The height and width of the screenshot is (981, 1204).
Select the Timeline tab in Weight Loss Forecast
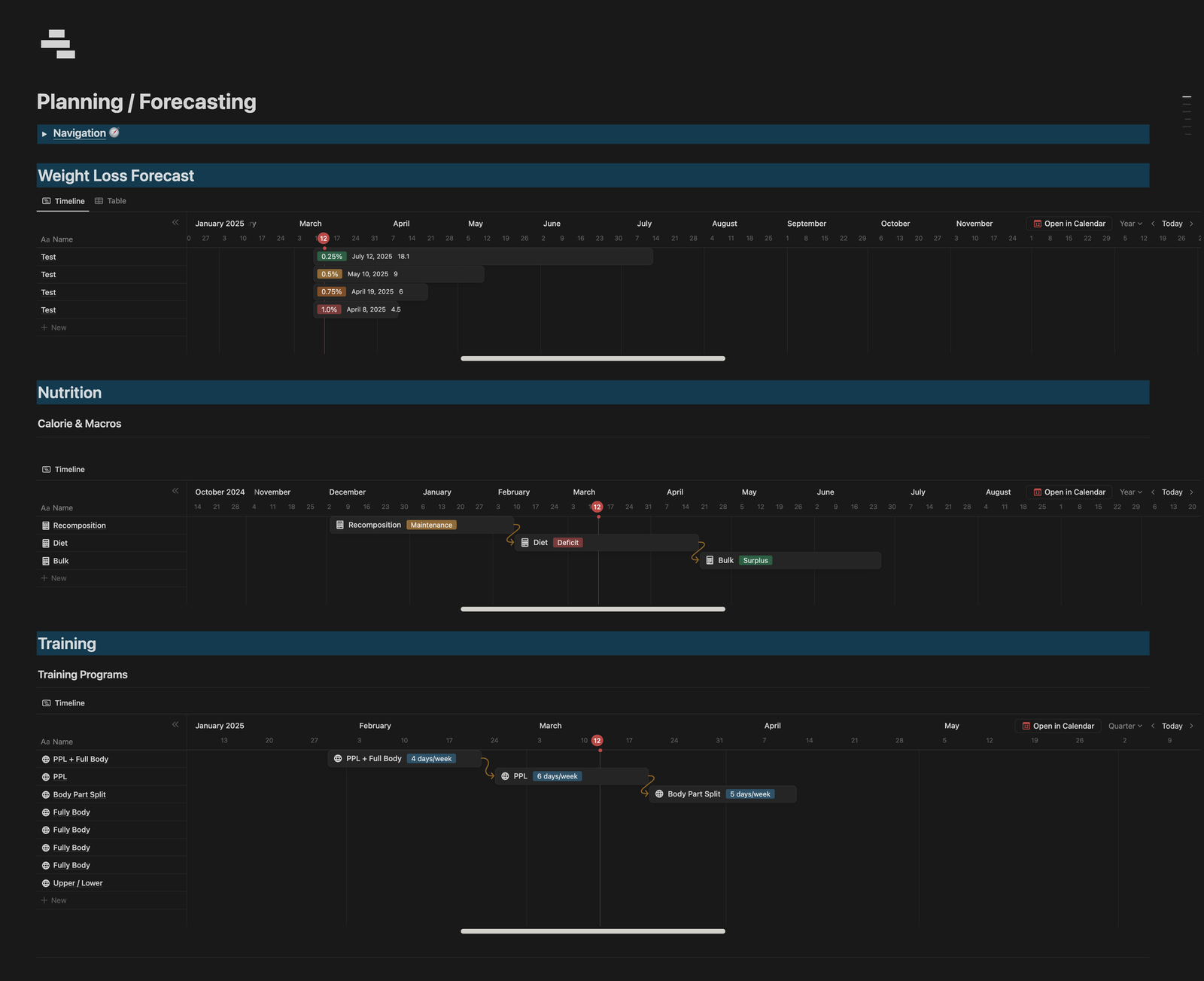pyautogui.click(x=63, y=201)
